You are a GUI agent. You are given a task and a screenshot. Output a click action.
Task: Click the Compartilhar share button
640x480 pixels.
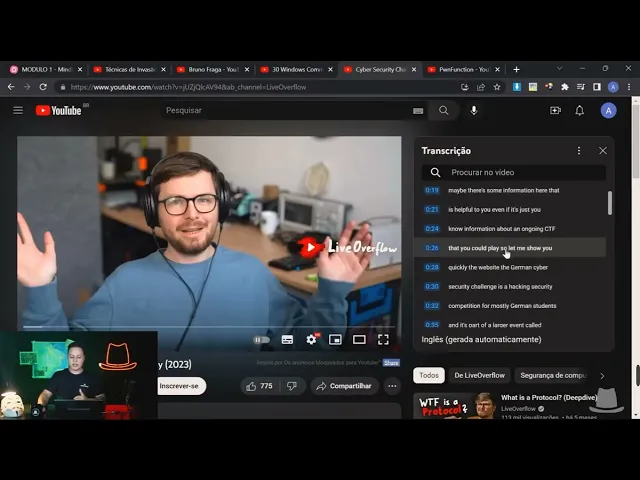(x=344, y=386)
